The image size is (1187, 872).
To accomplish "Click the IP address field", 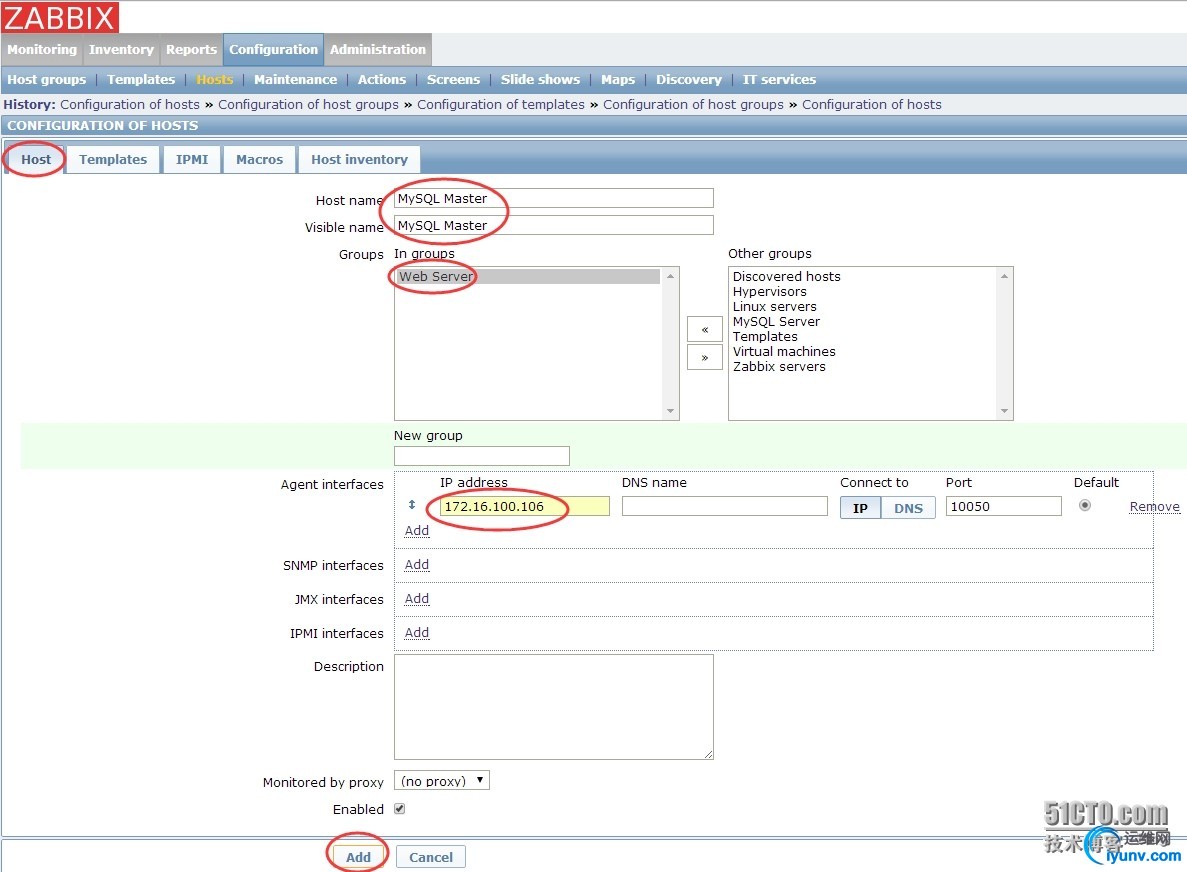I will pos(525,506).
